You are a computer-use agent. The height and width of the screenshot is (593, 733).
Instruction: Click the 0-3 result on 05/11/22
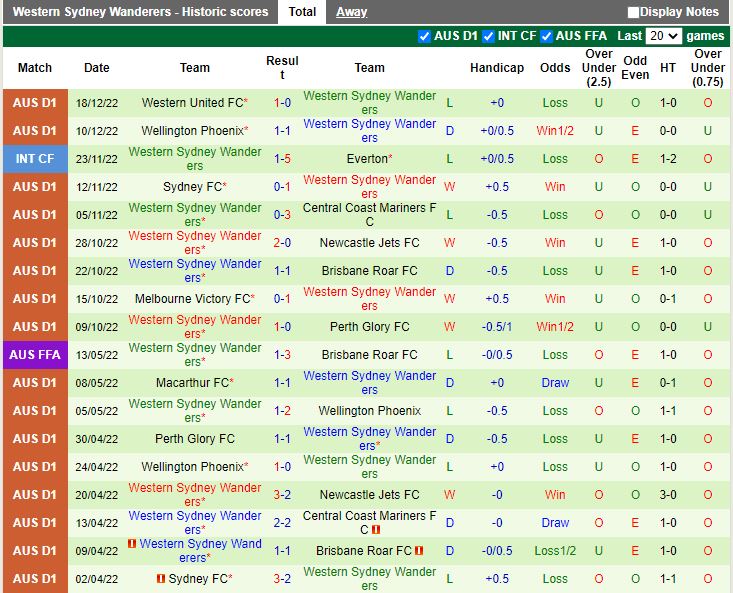tap(282, 215)
